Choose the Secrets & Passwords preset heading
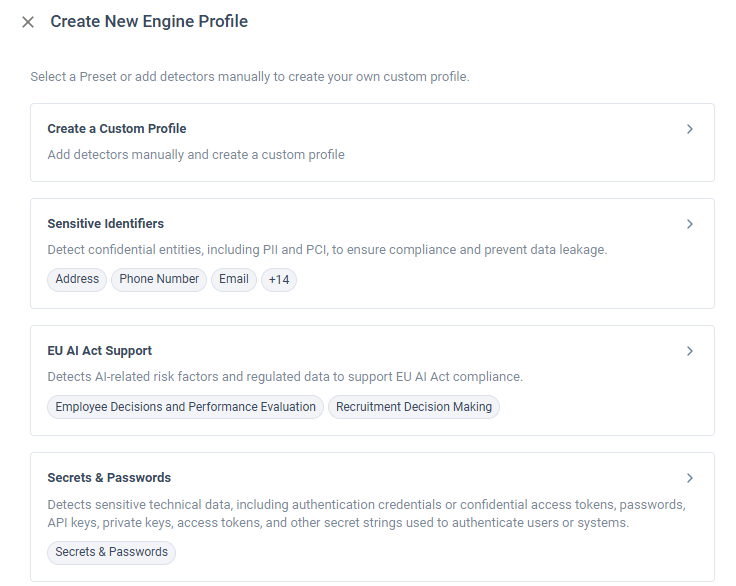 (x=109, y=478)
